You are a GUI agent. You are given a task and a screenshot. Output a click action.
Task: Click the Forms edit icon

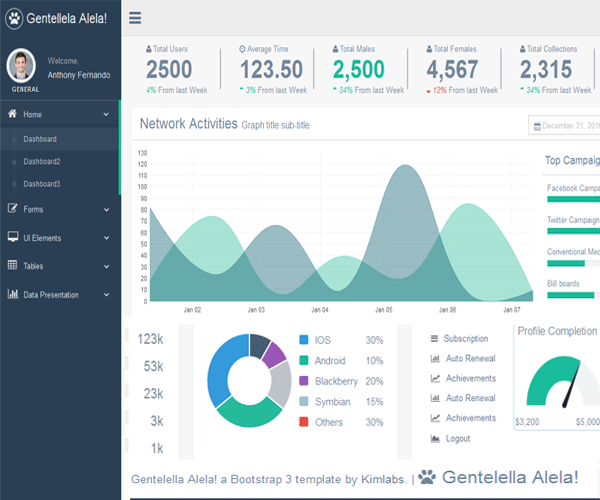pyautogui.click(x=12, y=208)
